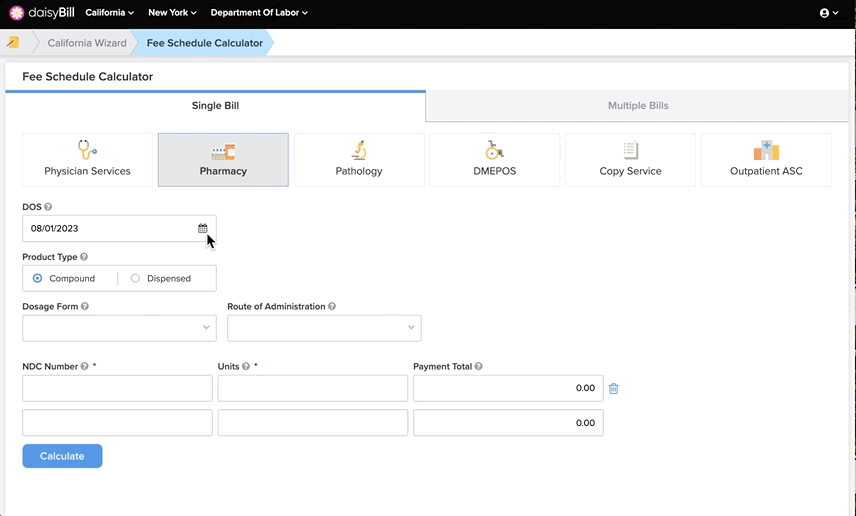The image size is (856, 516).
Task: Select the DMEPOS wheelchair tile
Action: [495, 160]
